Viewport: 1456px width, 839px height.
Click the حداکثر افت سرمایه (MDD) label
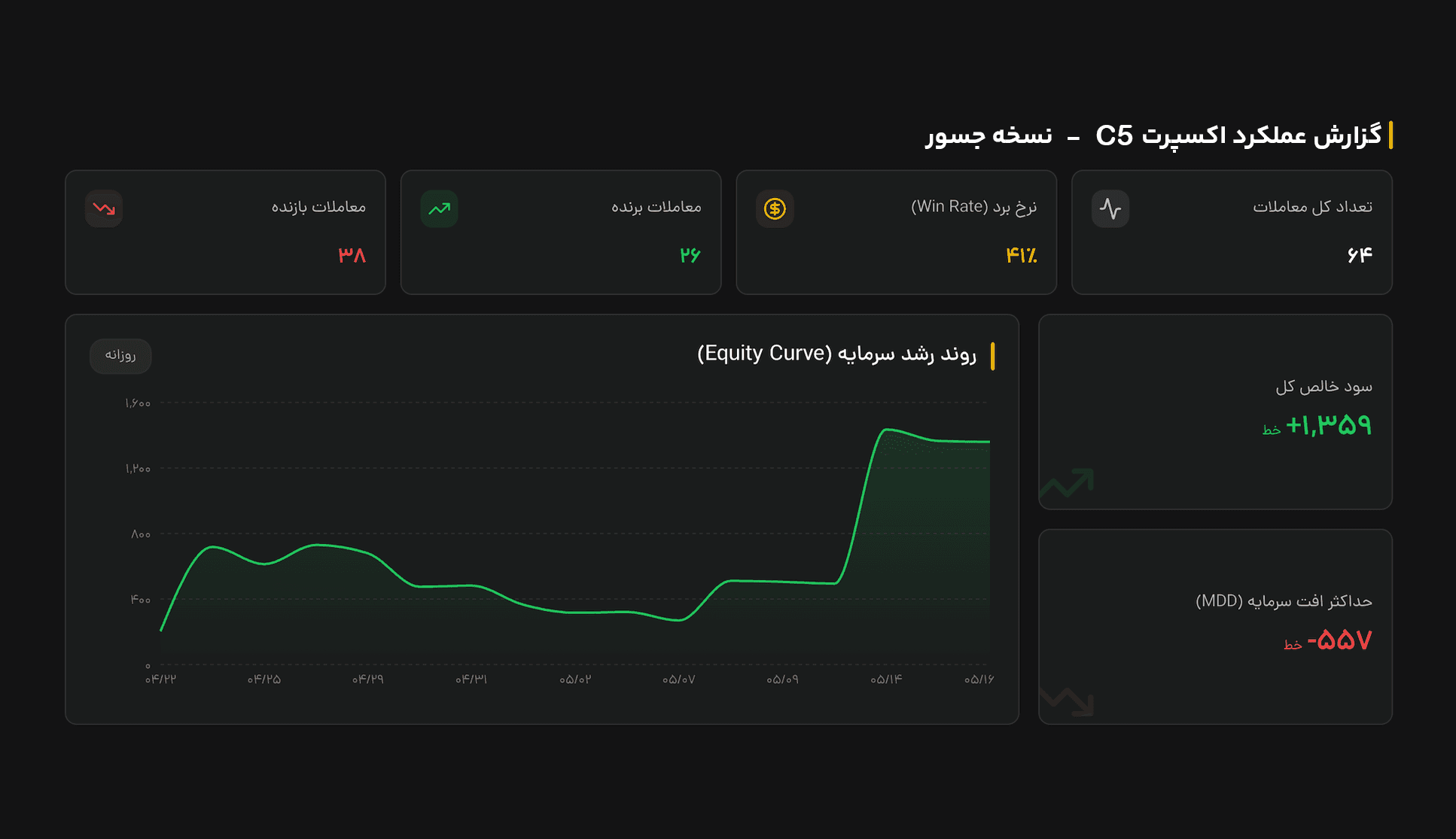pos(1284,601)
